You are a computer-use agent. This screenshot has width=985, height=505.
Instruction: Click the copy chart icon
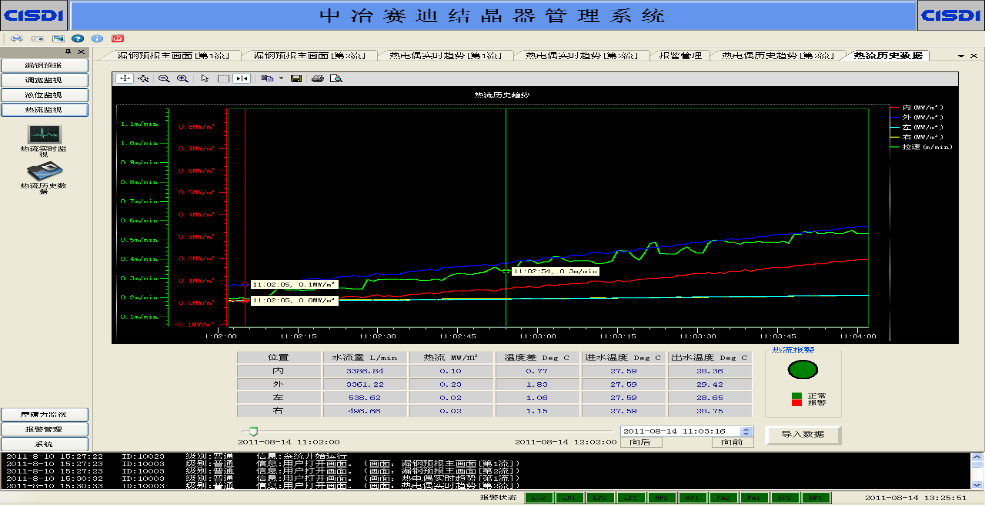[x=267, y=79]
